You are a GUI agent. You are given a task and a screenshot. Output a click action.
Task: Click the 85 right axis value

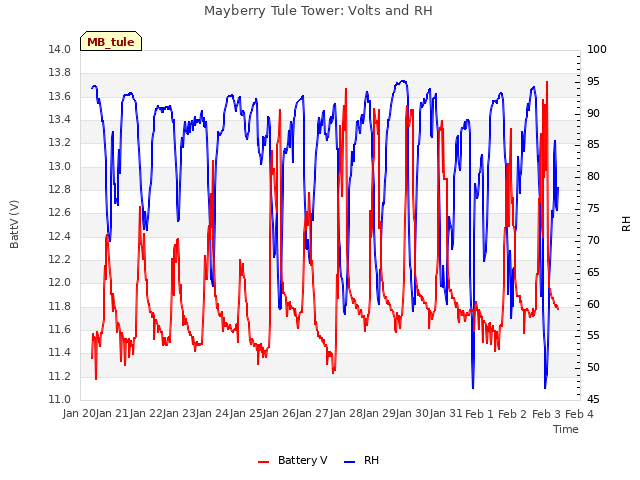593,144
